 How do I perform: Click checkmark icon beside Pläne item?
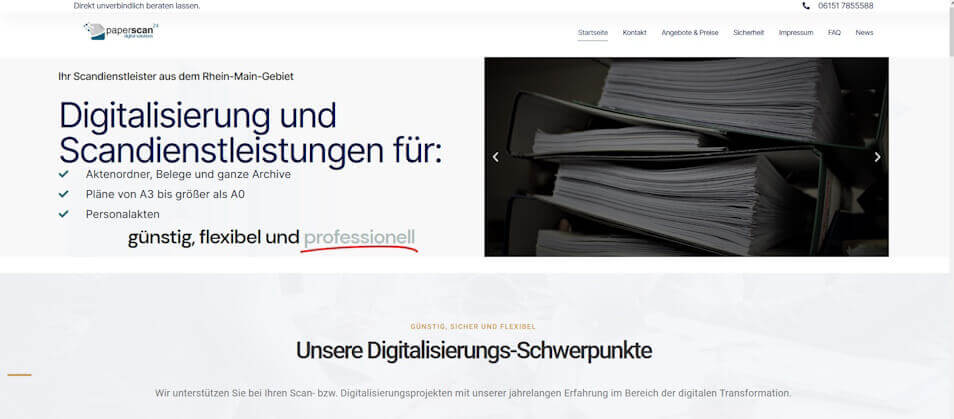(x=63, y=194)
